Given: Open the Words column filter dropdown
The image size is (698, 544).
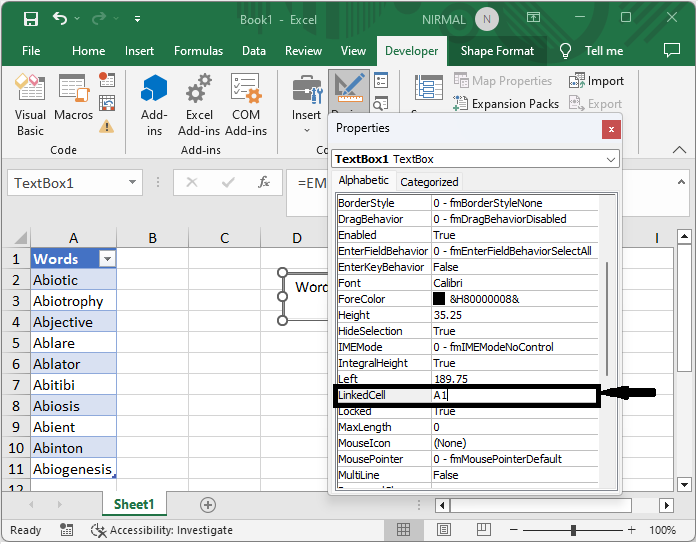Looking at the screenshot, I should 107,259.
